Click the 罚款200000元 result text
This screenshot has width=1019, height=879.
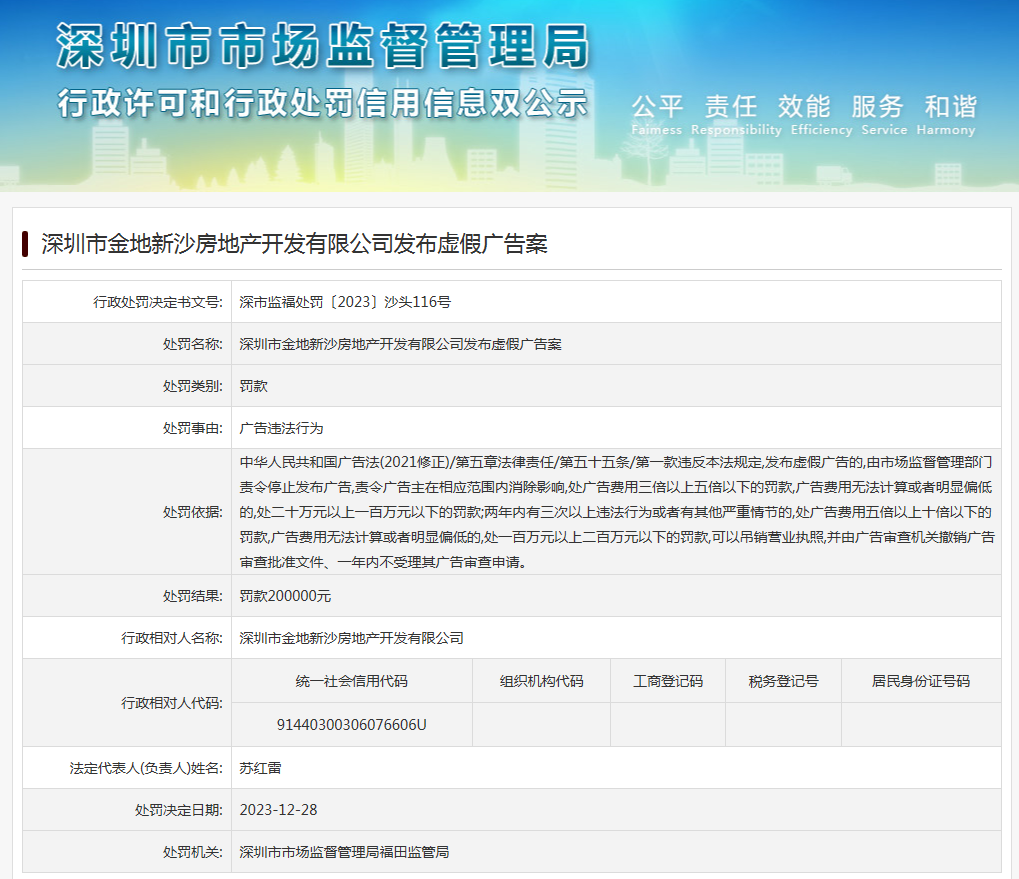[285, 595]
